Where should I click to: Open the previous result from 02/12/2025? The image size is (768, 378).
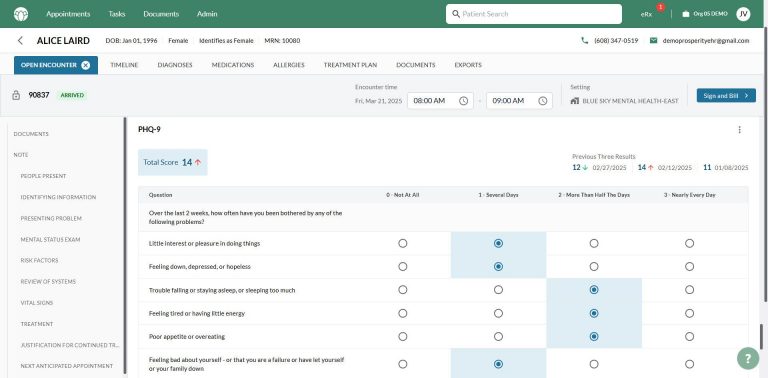pos(665,167)
